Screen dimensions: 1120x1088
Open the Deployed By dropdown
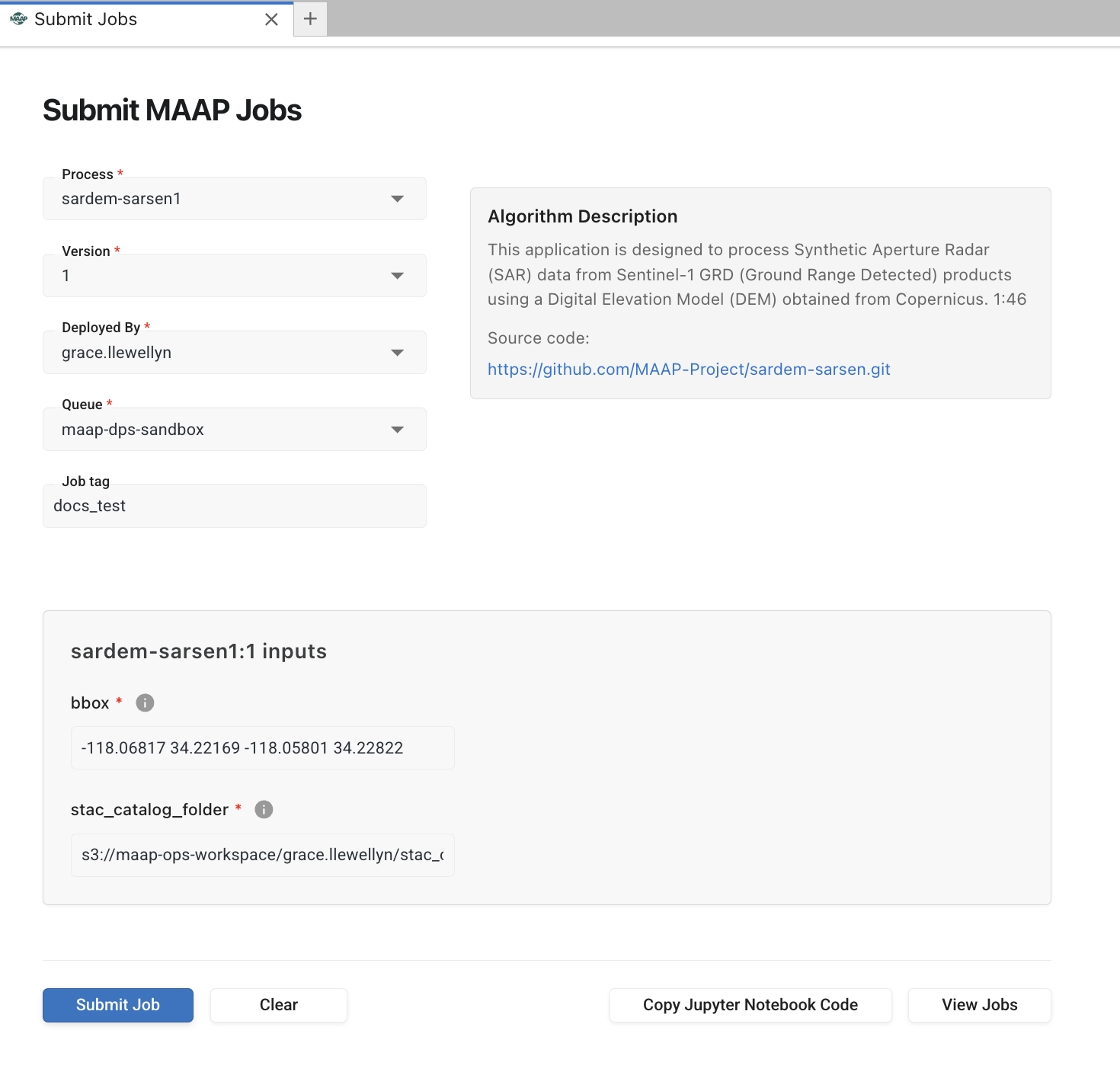(x=235, y=353)
